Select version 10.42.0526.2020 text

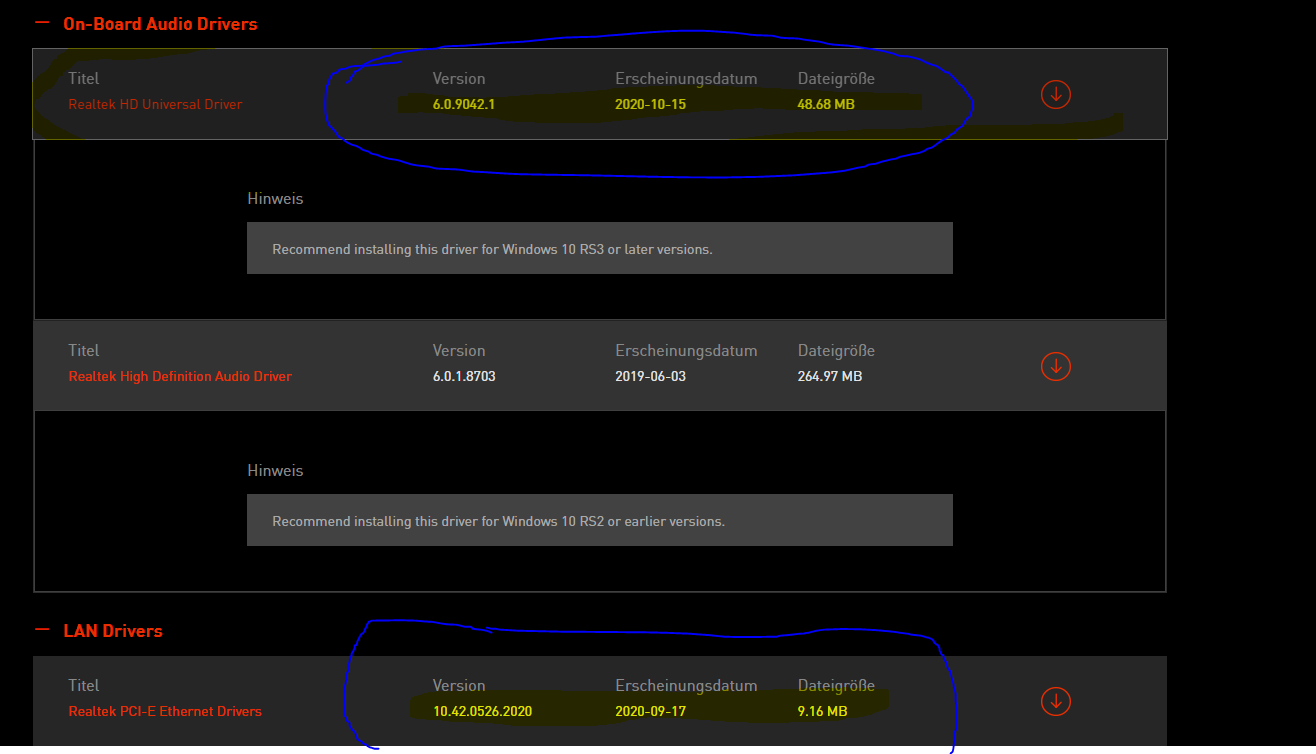(x=482, y=712)
